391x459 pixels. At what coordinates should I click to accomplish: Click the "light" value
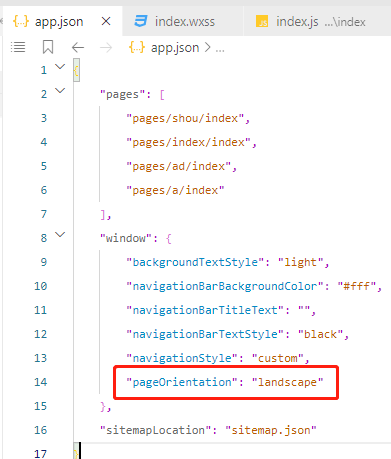(300, 262)
